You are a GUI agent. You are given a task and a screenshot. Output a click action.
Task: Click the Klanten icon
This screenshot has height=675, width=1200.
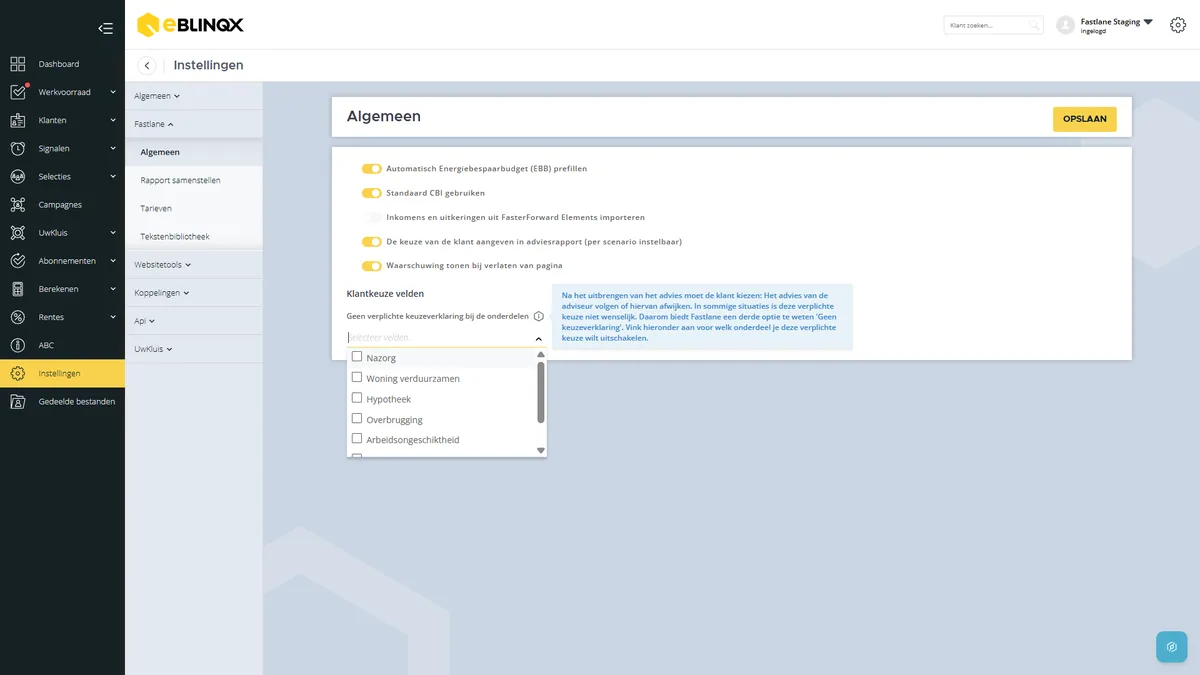(x=18, y=120)
